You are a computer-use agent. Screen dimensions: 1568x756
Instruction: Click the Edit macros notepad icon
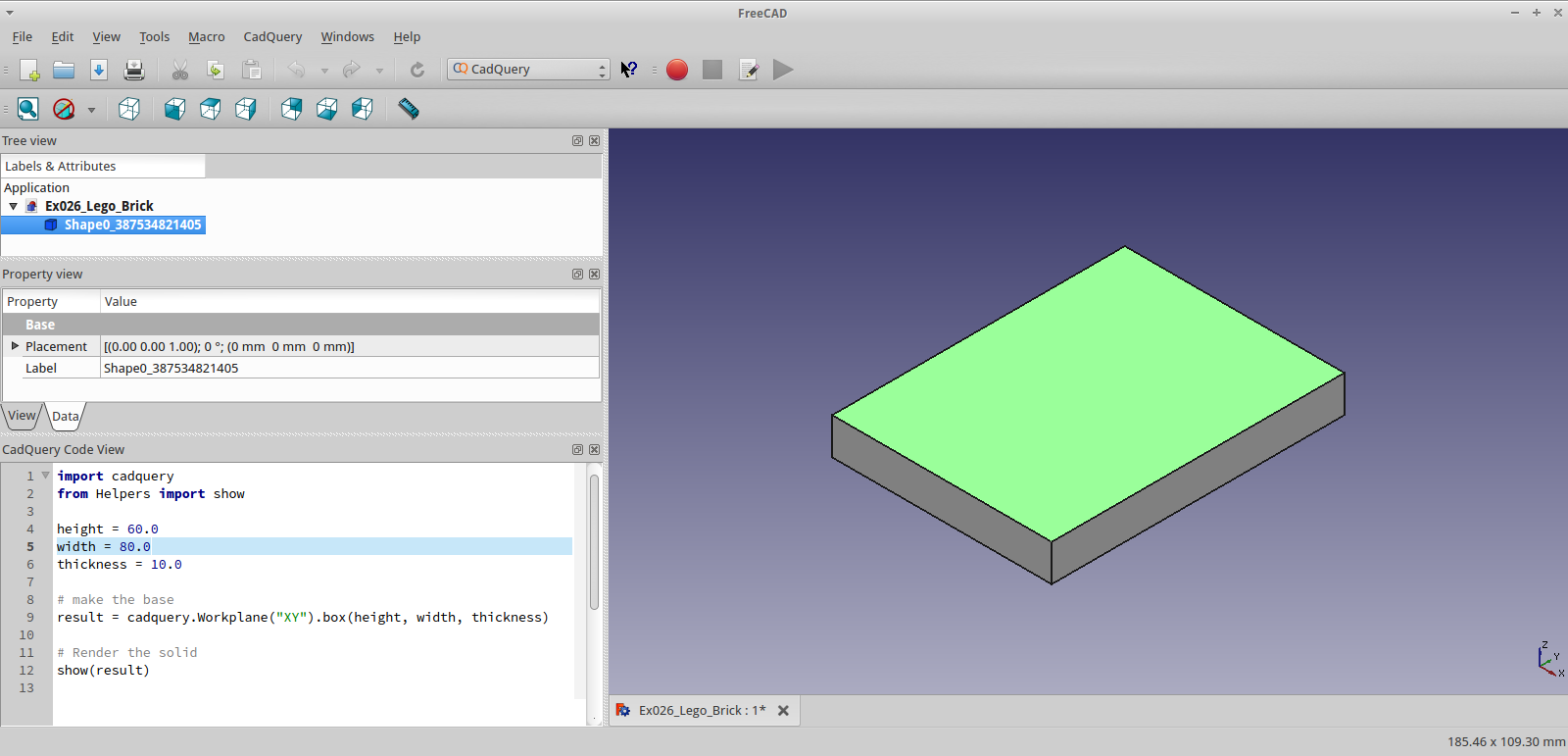point(749,70)
